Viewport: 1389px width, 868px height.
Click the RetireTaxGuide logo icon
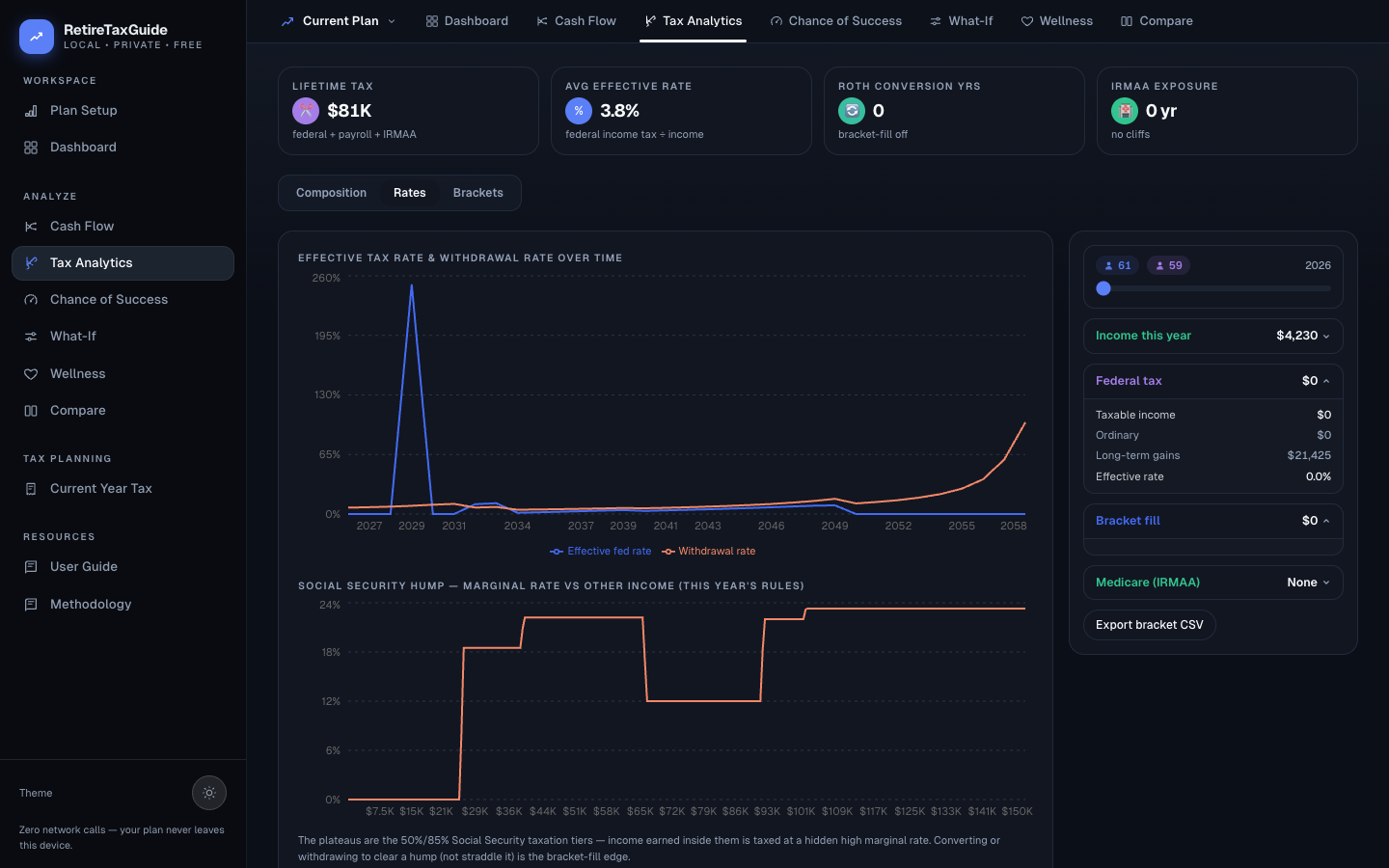pyautogui.click(x=37, y=37)
